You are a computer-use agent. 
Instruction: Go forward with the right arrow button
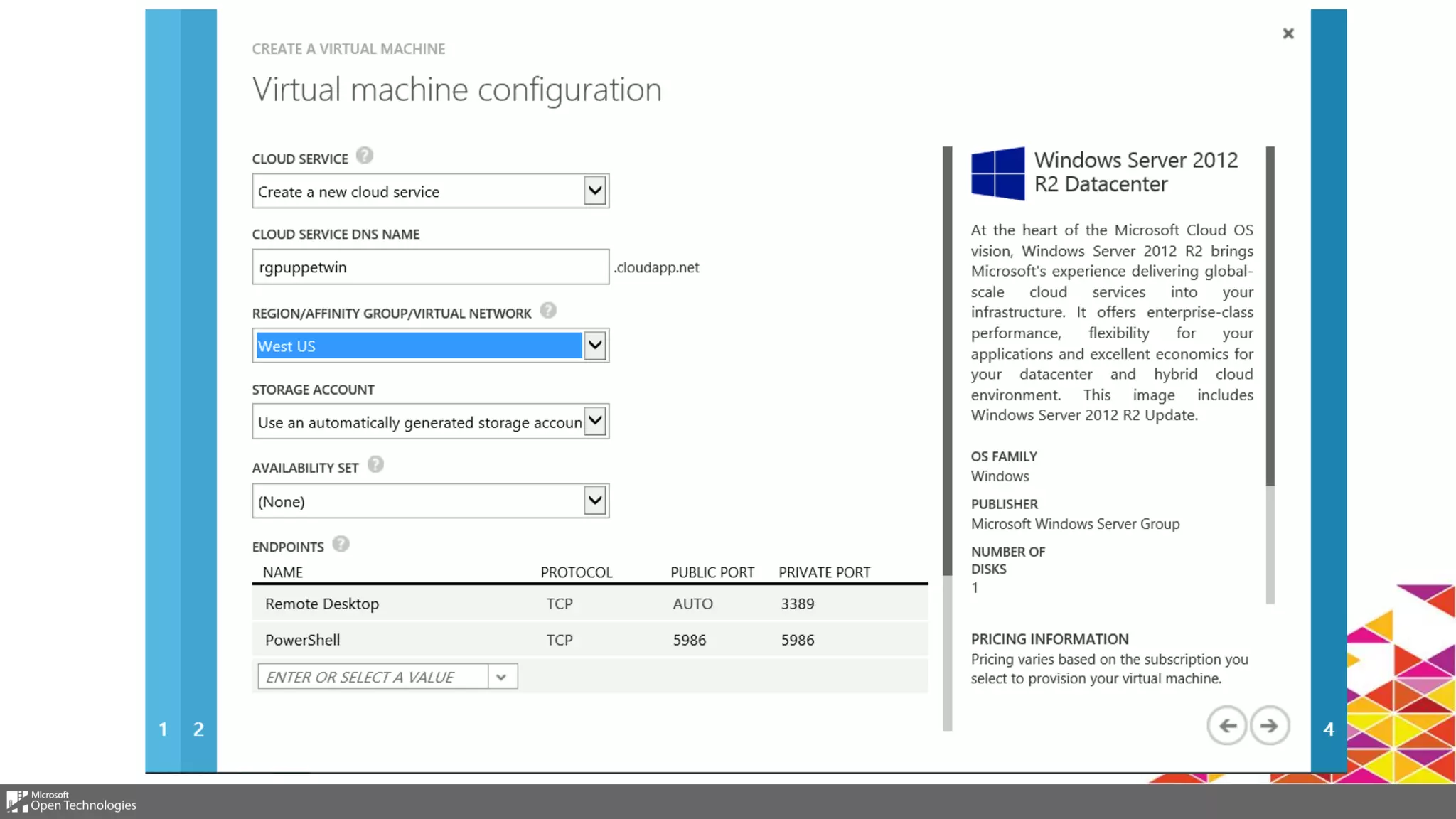click(1269, 726)
